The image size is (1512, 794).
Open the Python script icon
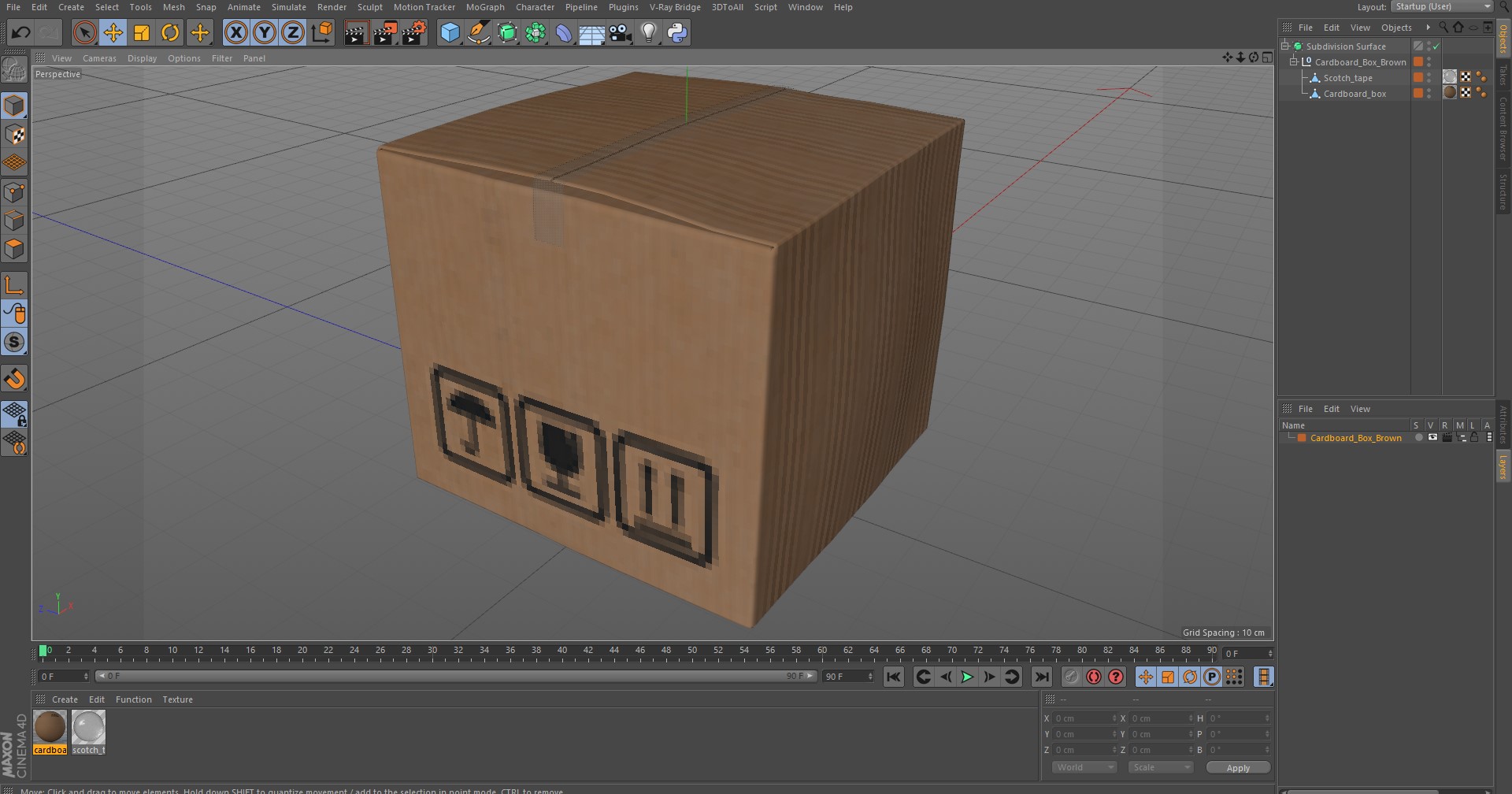677,32
